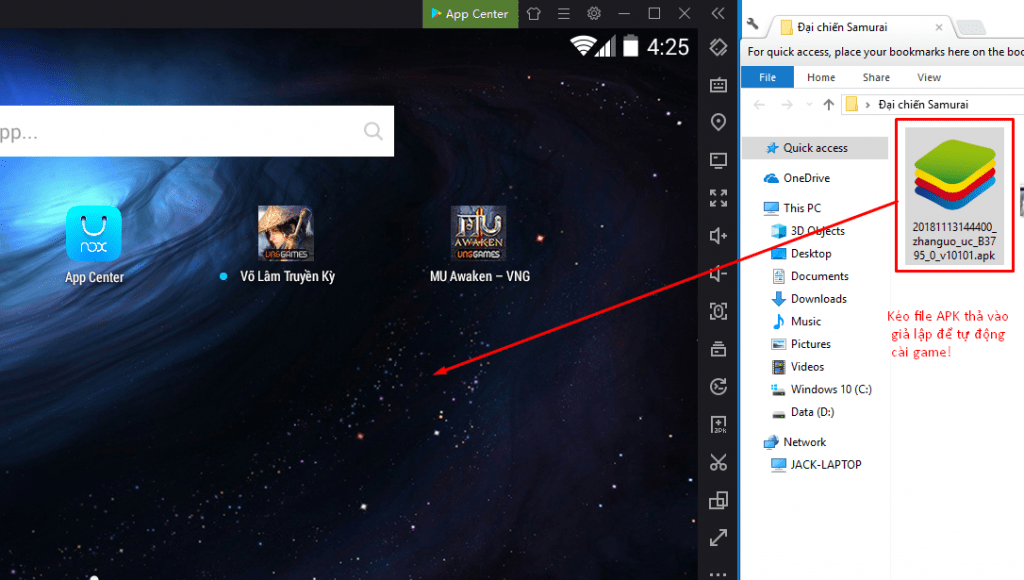The height and width of the screenshot is (580, 1024).
Task: Click the Android battery status icon
Action: (x=630, y=46)
